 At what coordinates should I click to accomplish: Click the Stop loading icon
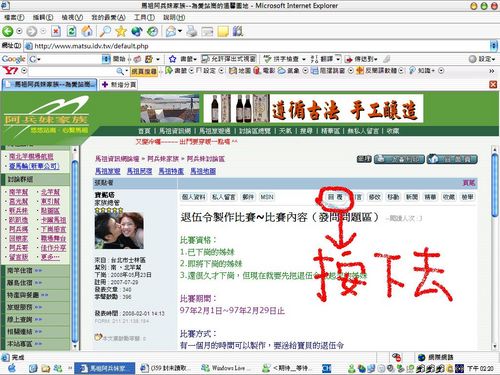pos(56,31)
